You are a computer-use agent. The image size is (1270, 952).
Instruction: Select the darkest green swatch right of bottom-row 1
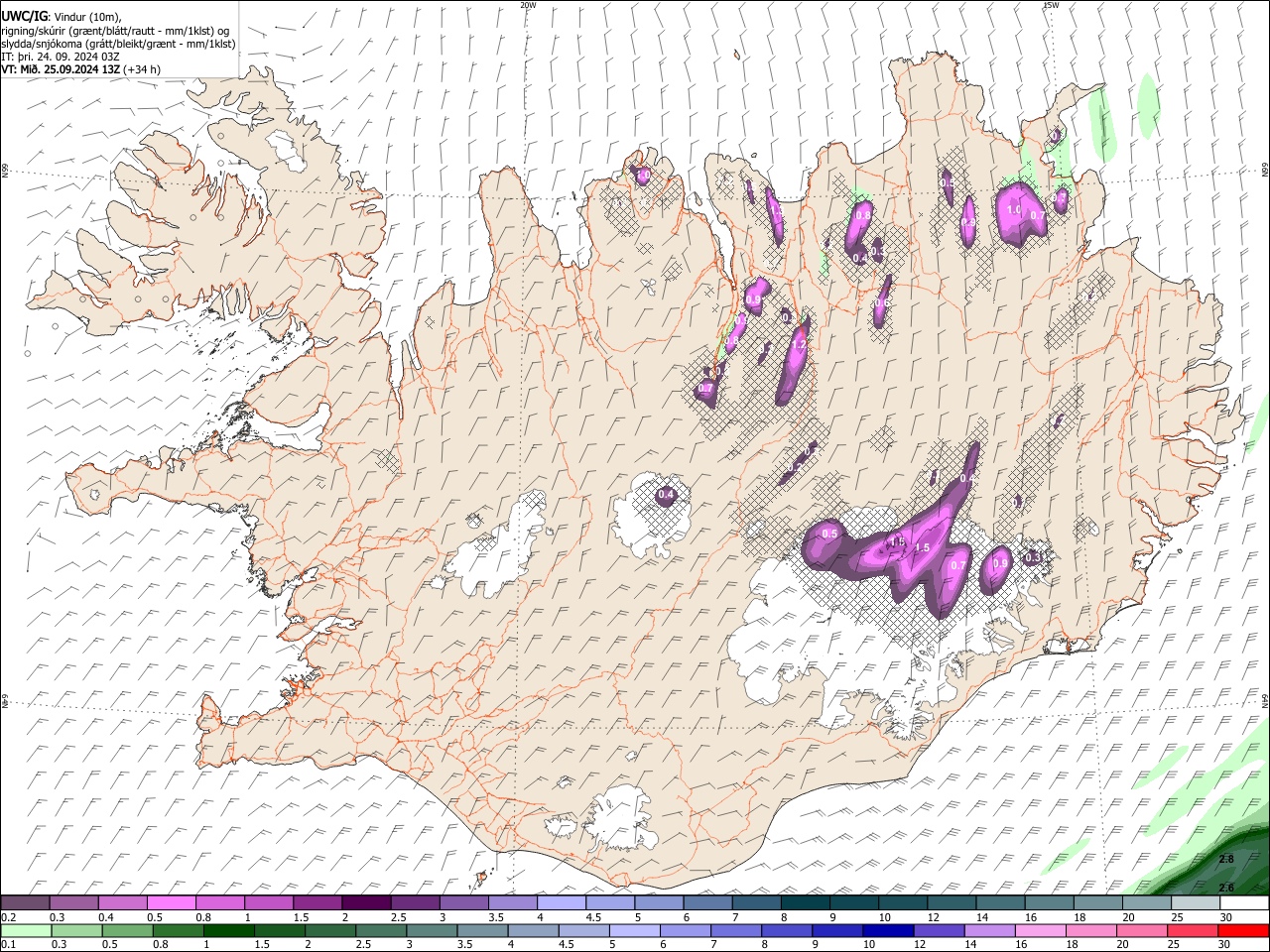229,930
